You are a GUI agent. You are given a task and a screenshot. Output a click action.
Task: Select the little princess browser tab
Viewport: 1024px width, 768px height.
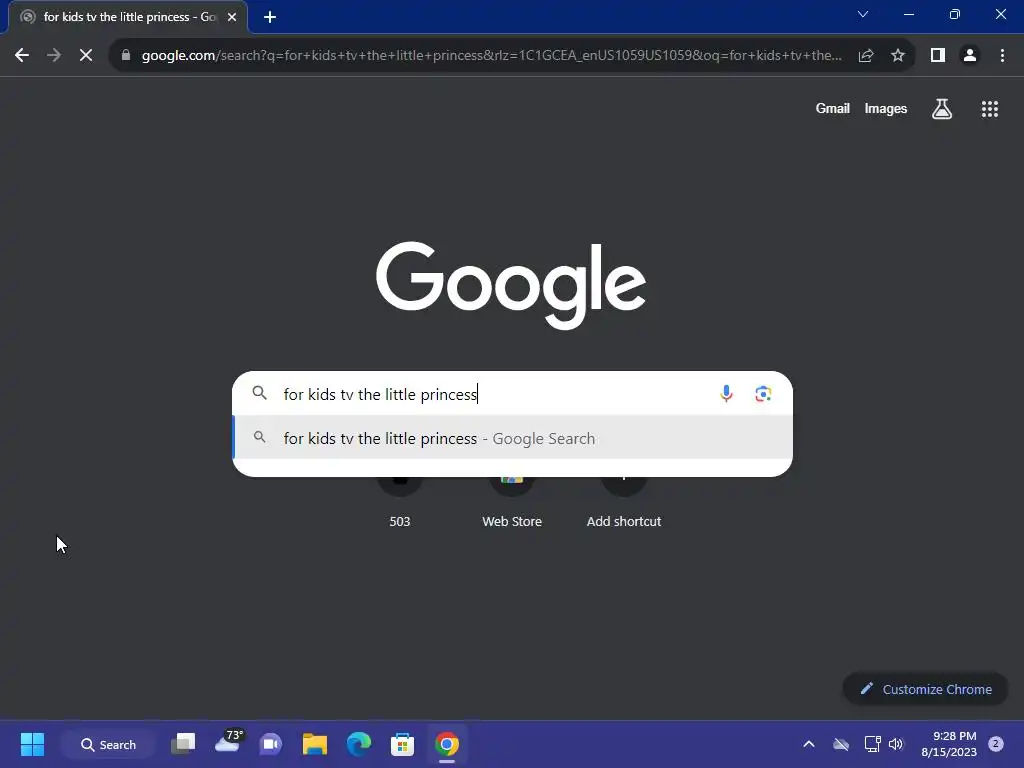pos(128,17)
